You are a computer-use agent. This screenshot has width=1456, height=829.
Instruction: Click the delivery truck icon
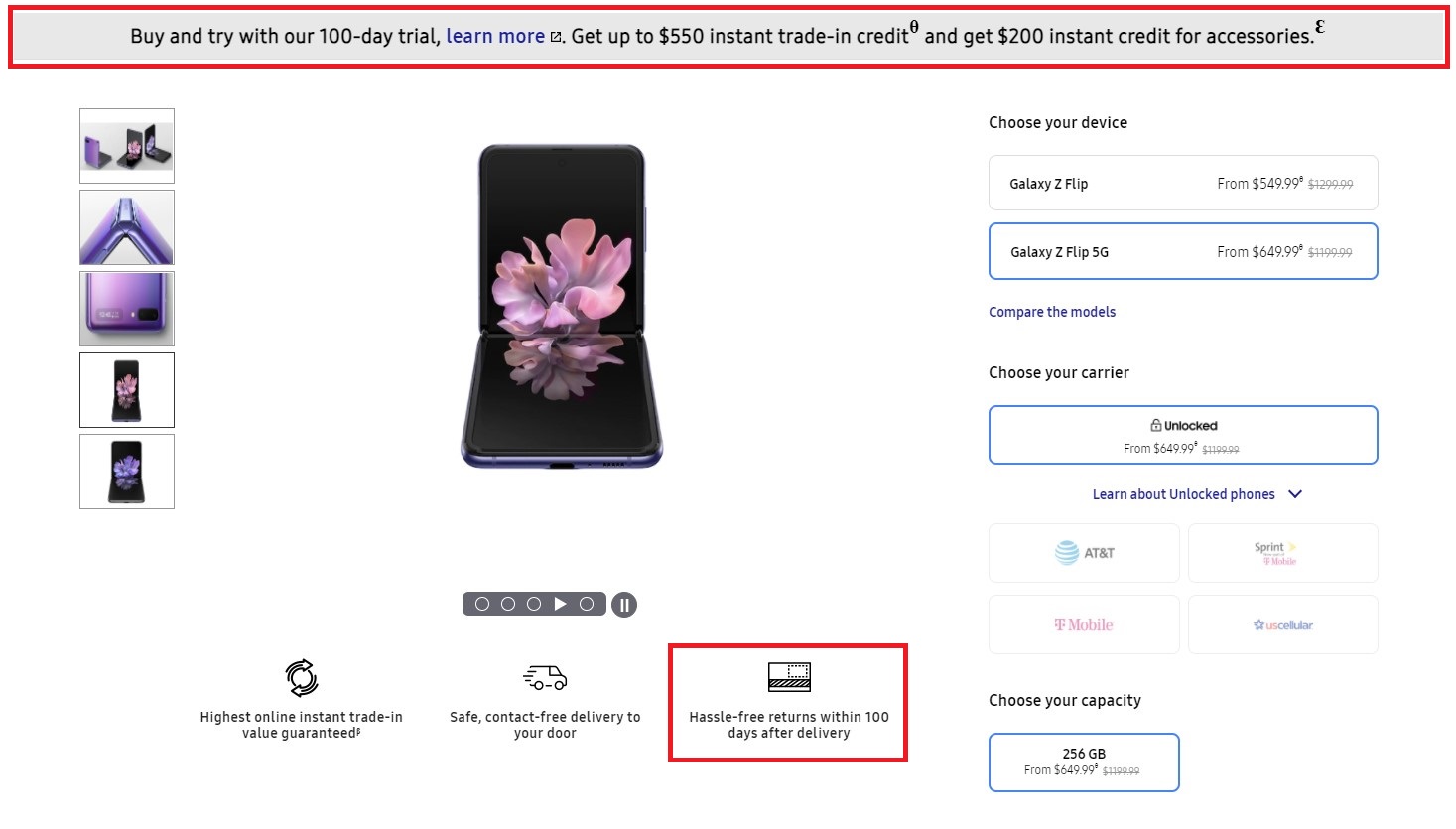tap(545, 678)
